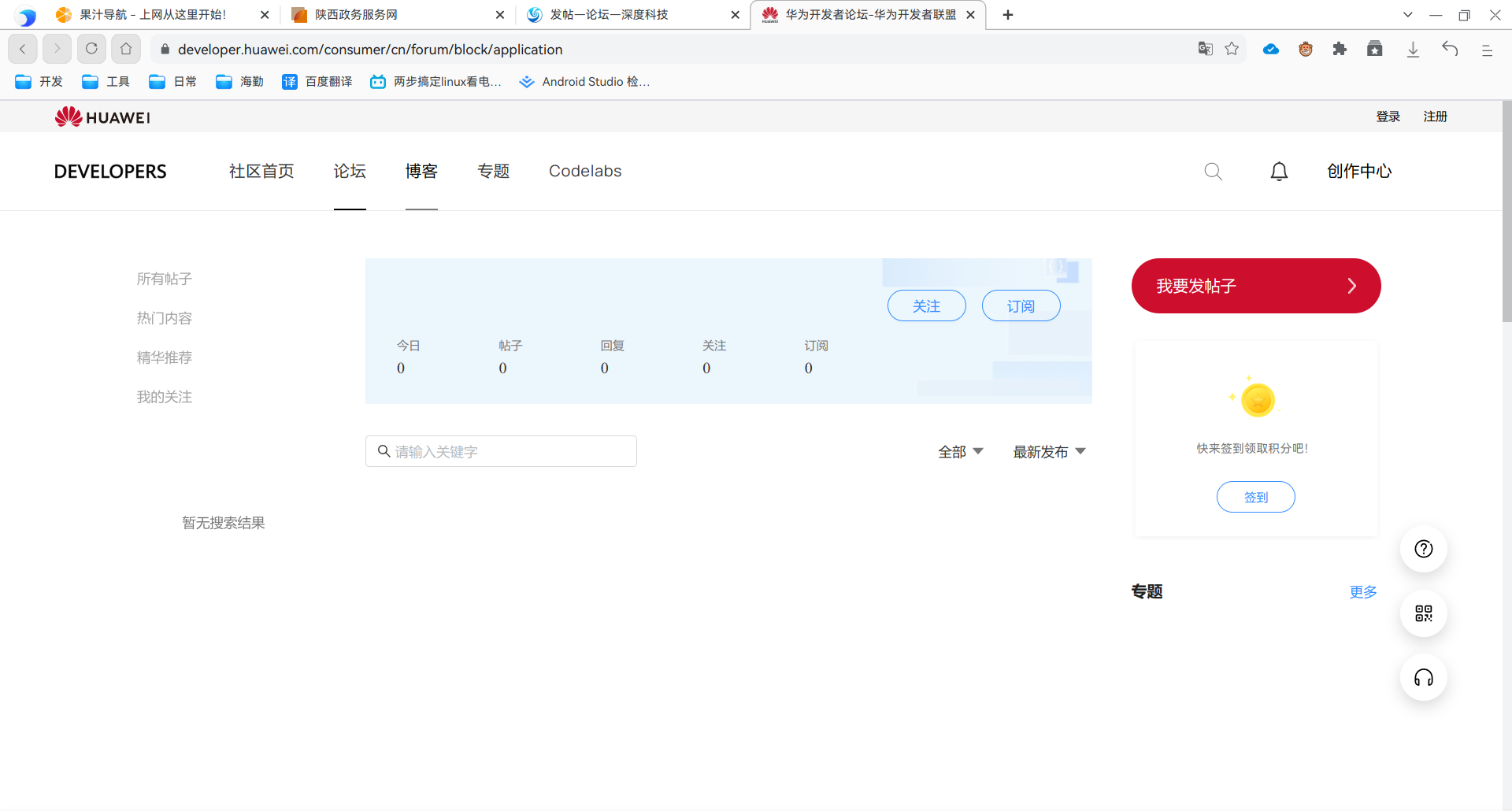
Task: Open the blue cloud sync icon
Action: [x=1271, y=49]
